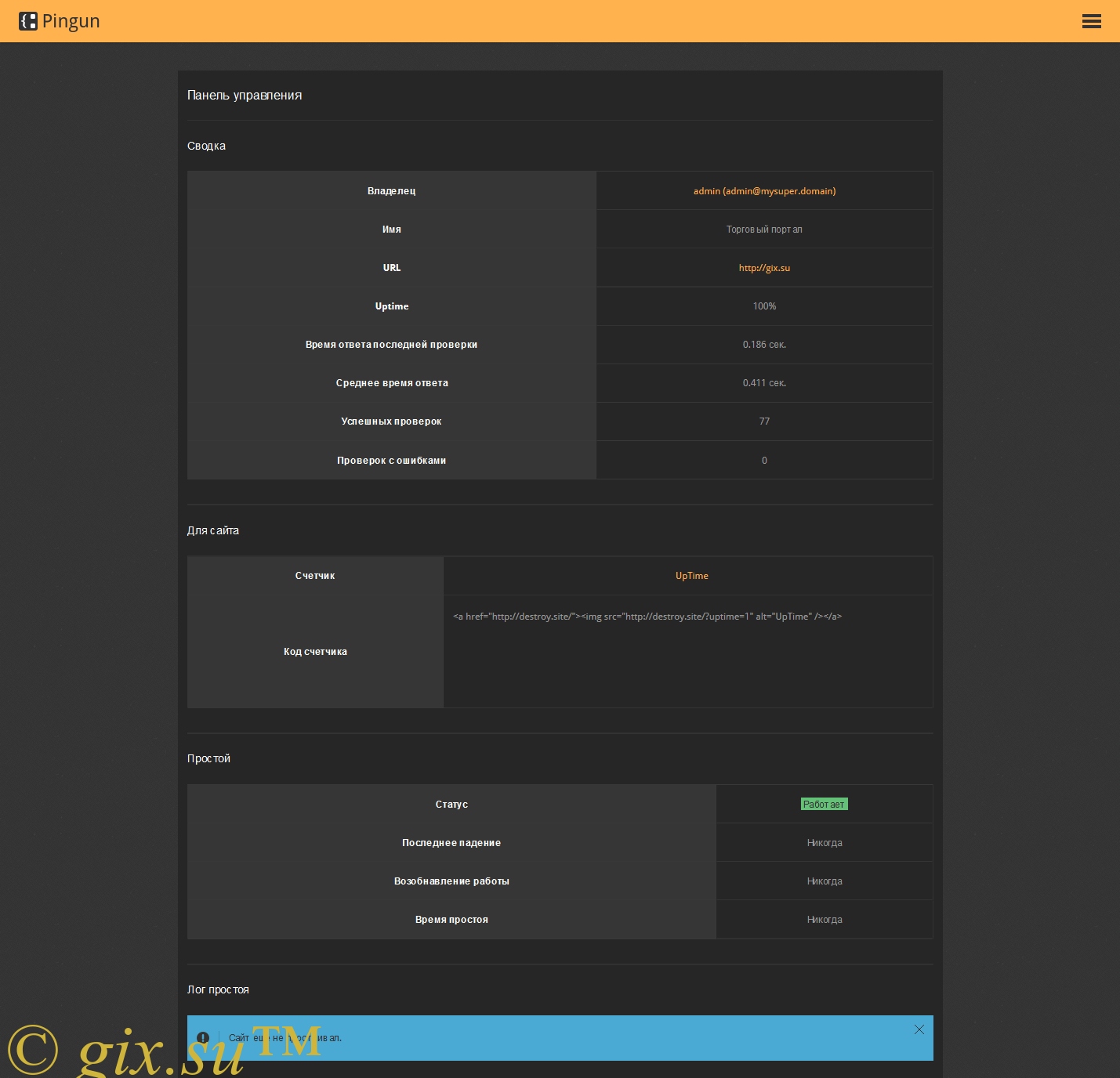Click the Лог простоя section heading
The width and height of the screenshot is (1120, 1078).
coord(218,989)
